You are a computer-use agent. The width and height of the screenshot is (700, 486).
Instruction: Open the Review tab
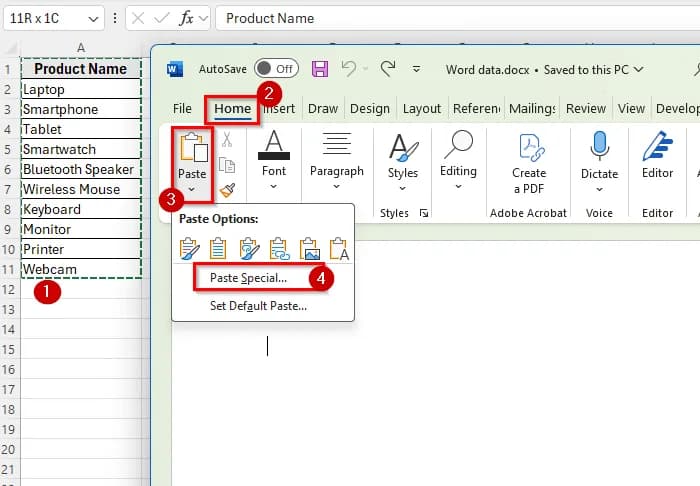(586, 108)
